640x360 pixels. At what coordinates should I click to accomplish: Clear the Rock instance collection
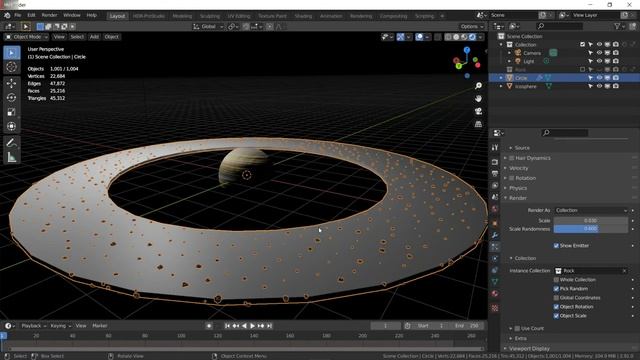point(624,271)
